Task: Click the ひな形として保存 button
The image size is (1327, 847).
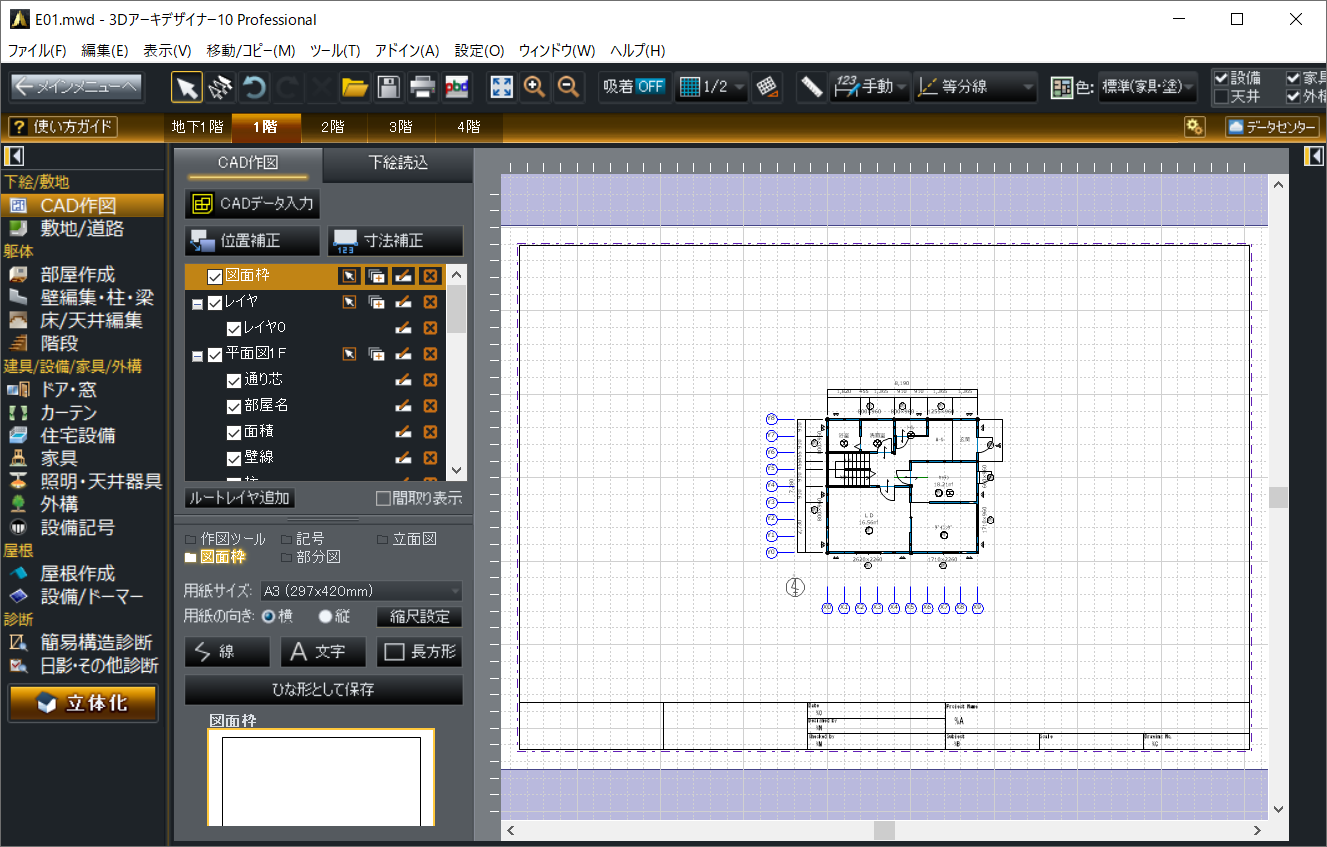Action: 323,690
